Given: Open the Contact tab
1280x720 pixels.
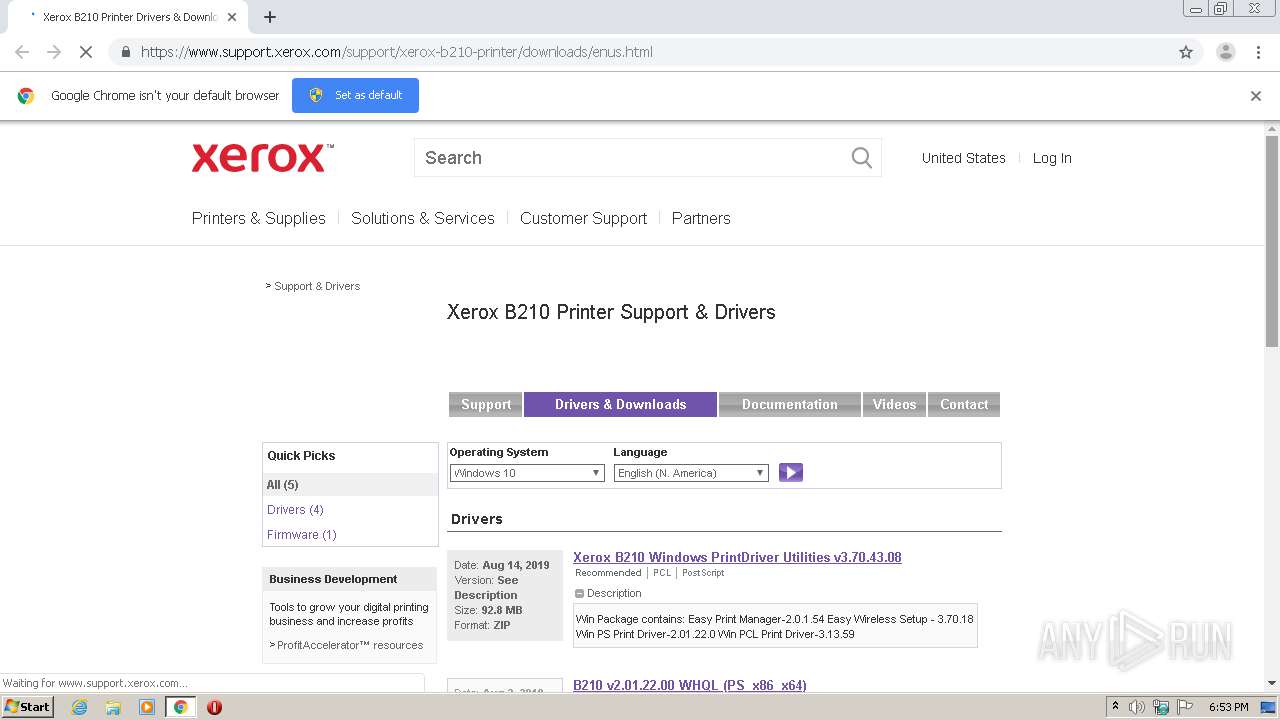Looking at the screenshot, I should pyautogui.click(x=964, y=404).
